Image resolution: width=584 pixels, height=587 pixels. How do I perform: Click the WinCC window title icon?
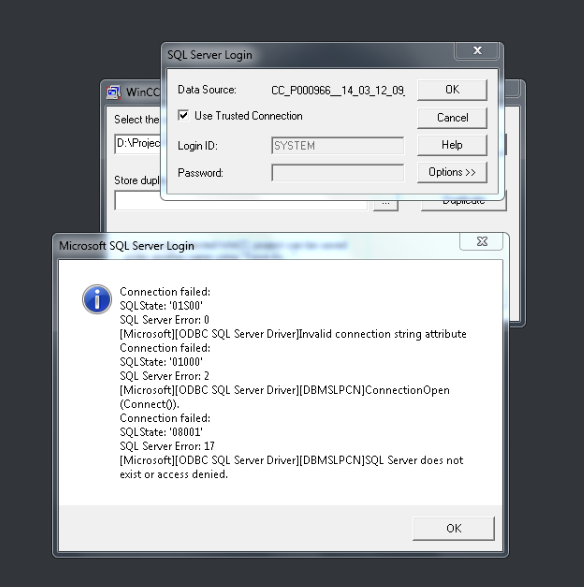click(113, 92)
